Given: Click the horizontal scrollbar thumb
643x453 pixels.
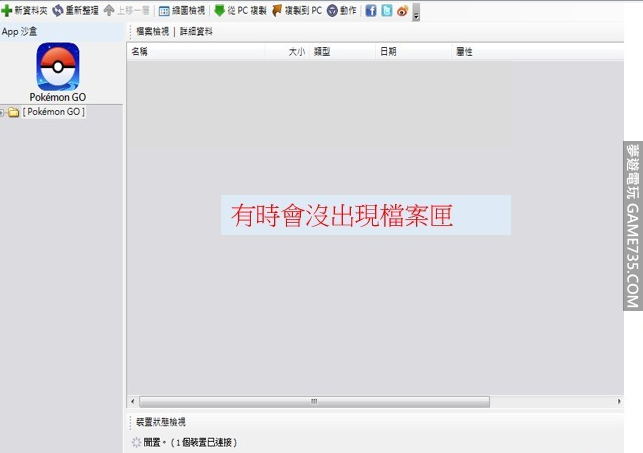Looking at the screenshot, I should point(314,401).
